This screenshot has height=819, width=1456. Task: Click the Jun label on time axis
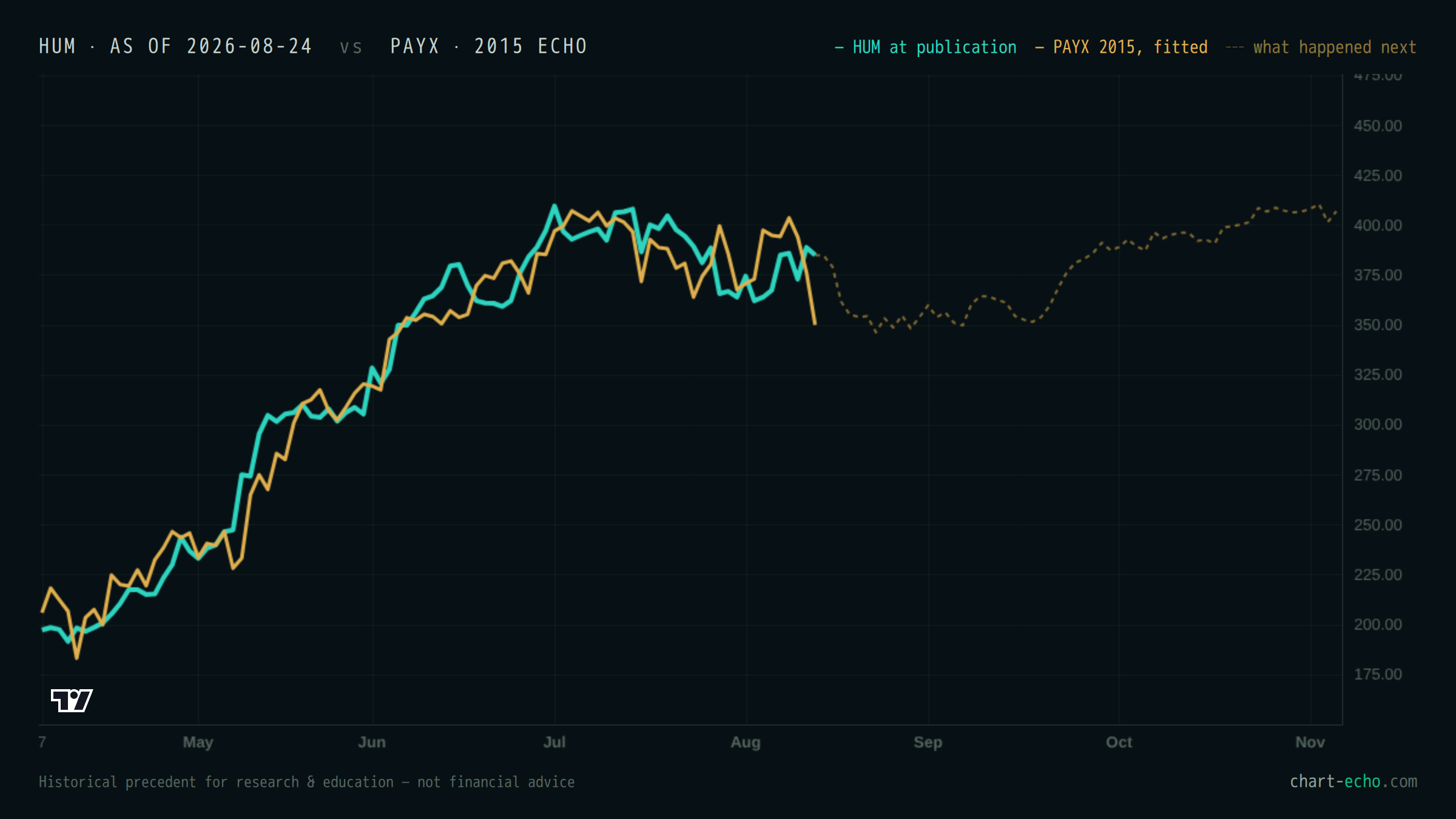pos(372,742)
